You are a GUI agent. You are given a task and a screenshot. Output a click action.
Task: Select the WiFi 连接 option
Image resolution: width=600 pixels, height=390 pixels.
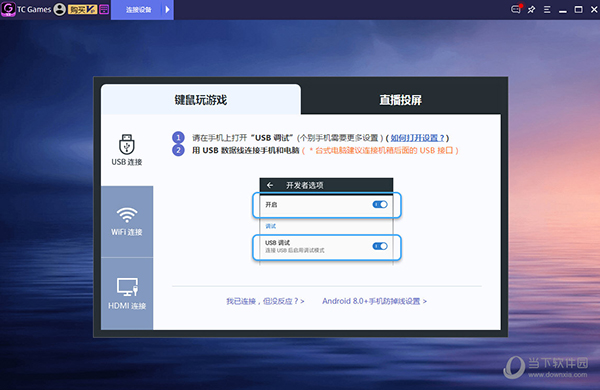tap(127, 221)
